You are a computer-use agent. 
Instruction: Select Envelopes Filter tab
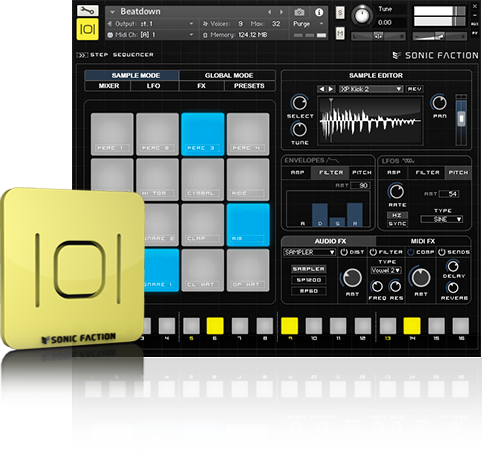pos(331,173)
